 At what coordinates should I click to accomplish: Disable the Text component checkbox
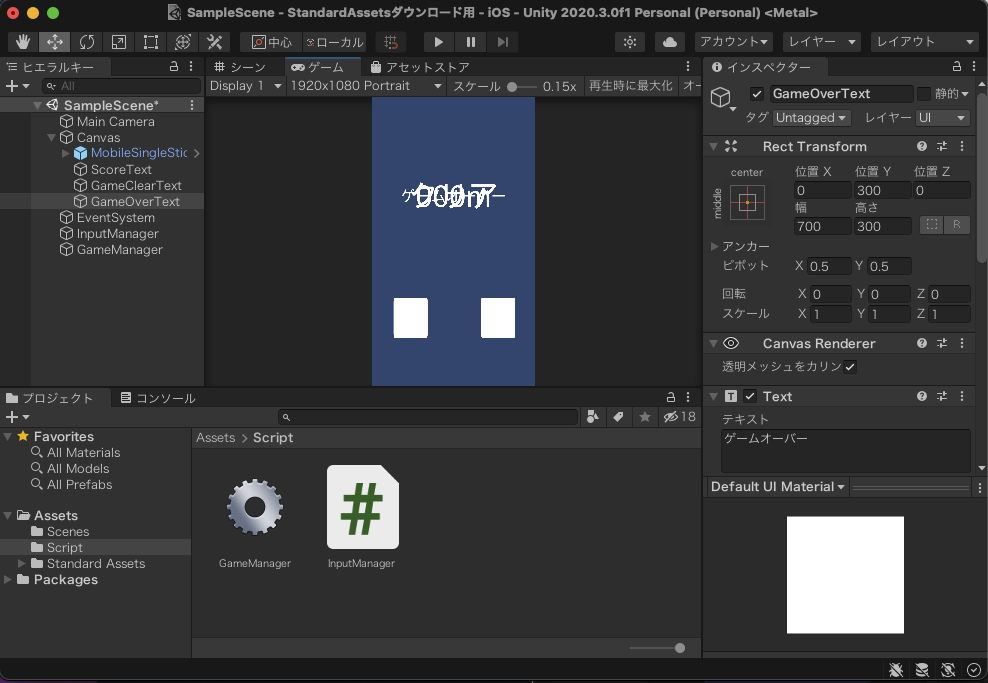(x=750, y=397)
